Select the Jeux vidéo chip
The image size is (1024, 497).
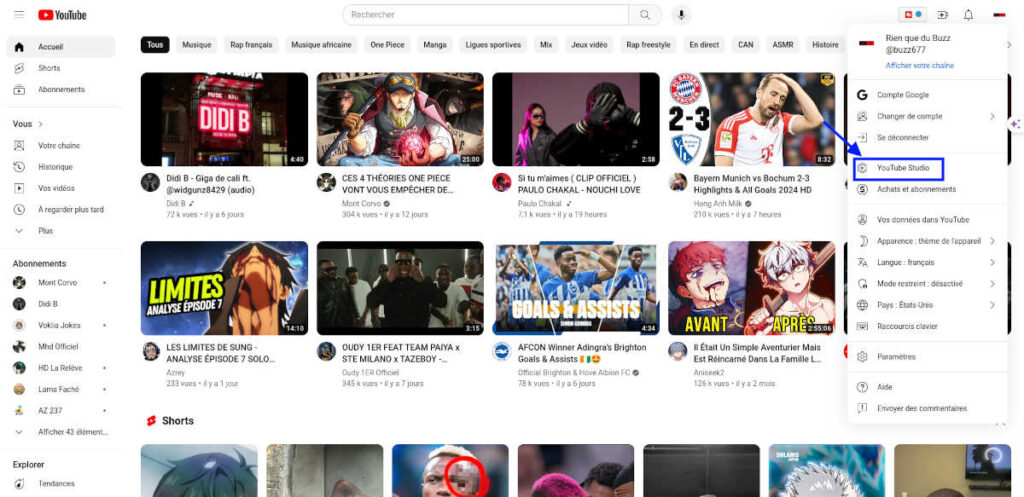click(588, 45)
